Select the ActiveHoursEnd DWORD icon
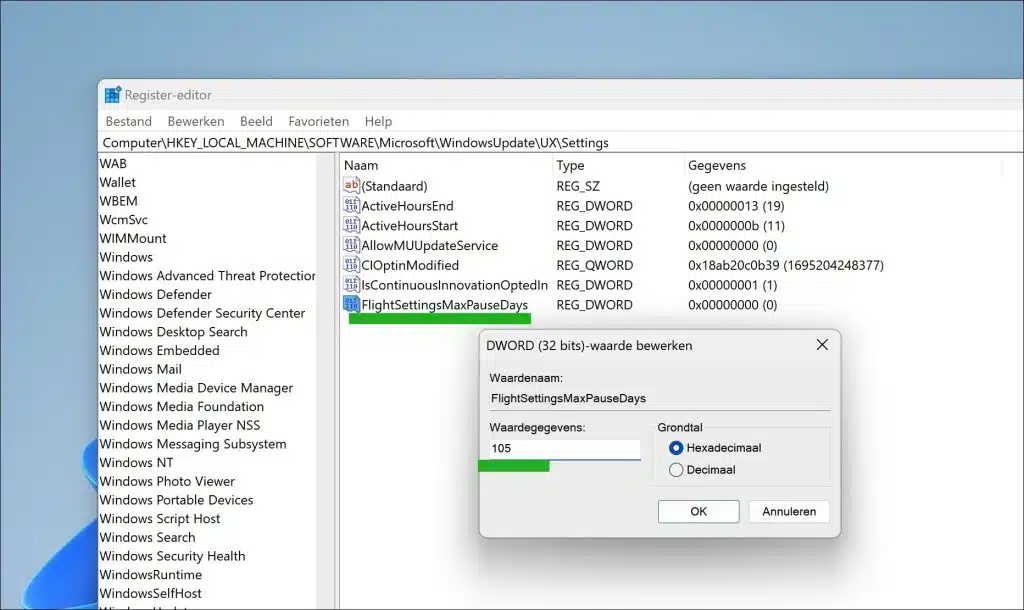 [351, 205]
